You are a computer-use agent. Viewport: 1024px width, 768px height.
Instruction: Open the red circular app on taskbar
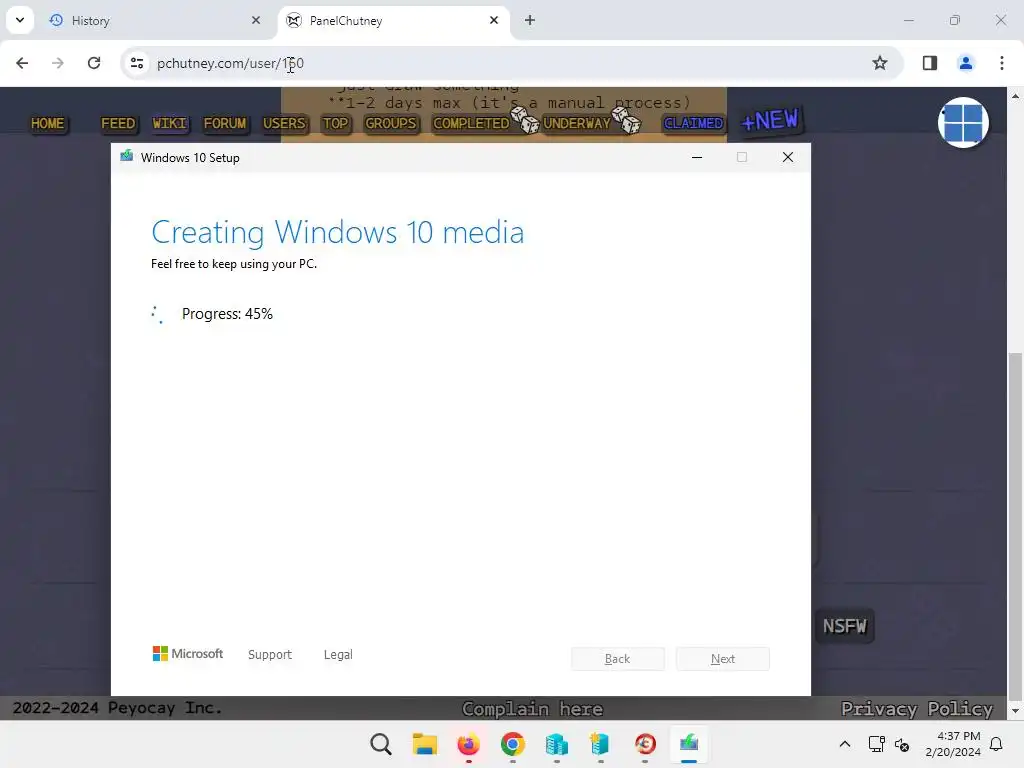pyautogui.click(x=645, y=744)
